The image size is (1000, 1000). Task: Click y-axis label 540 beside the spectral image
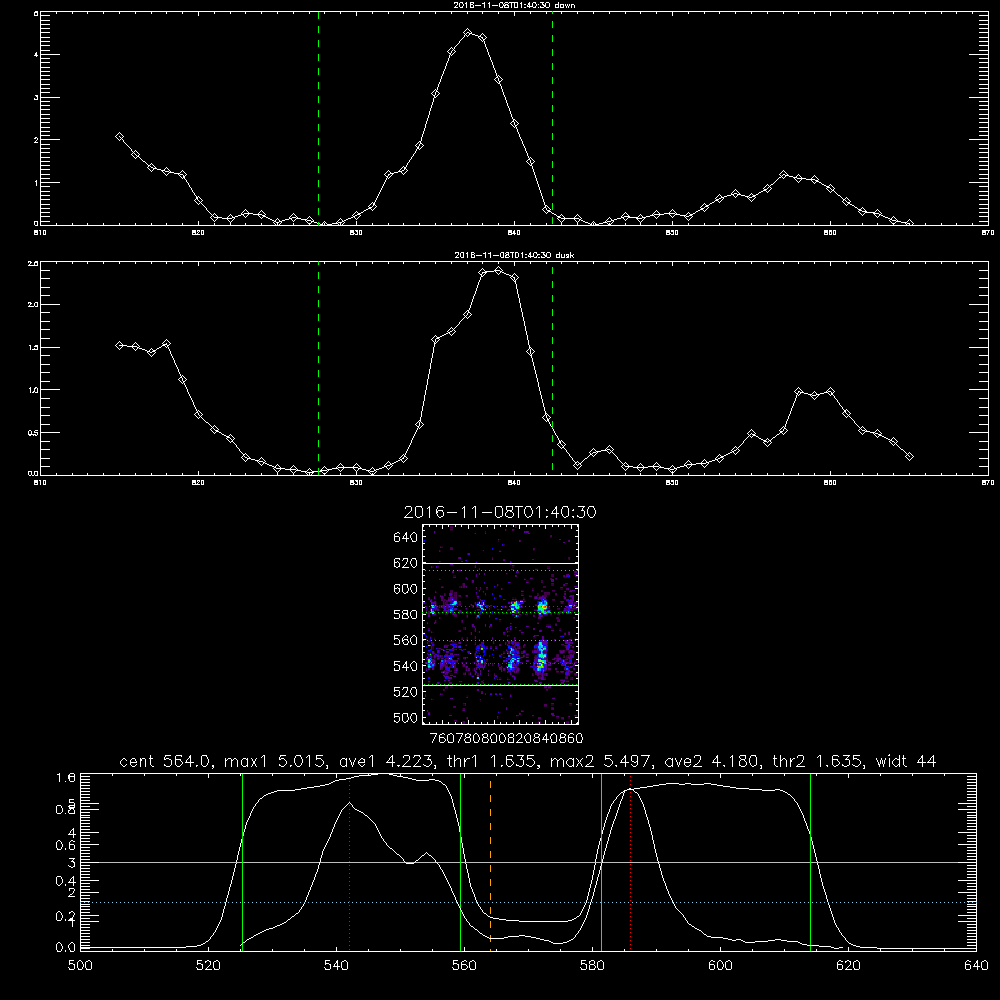(x=406, y=666)
